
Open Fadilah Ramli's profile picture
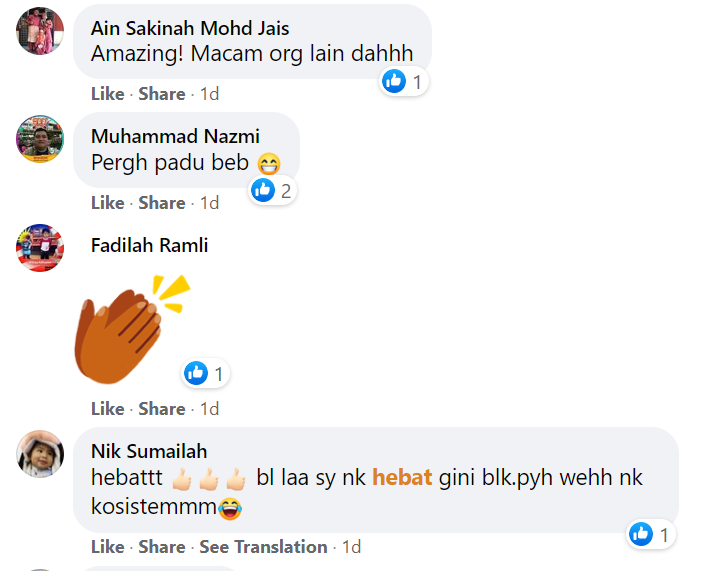(x=40, y=247)
